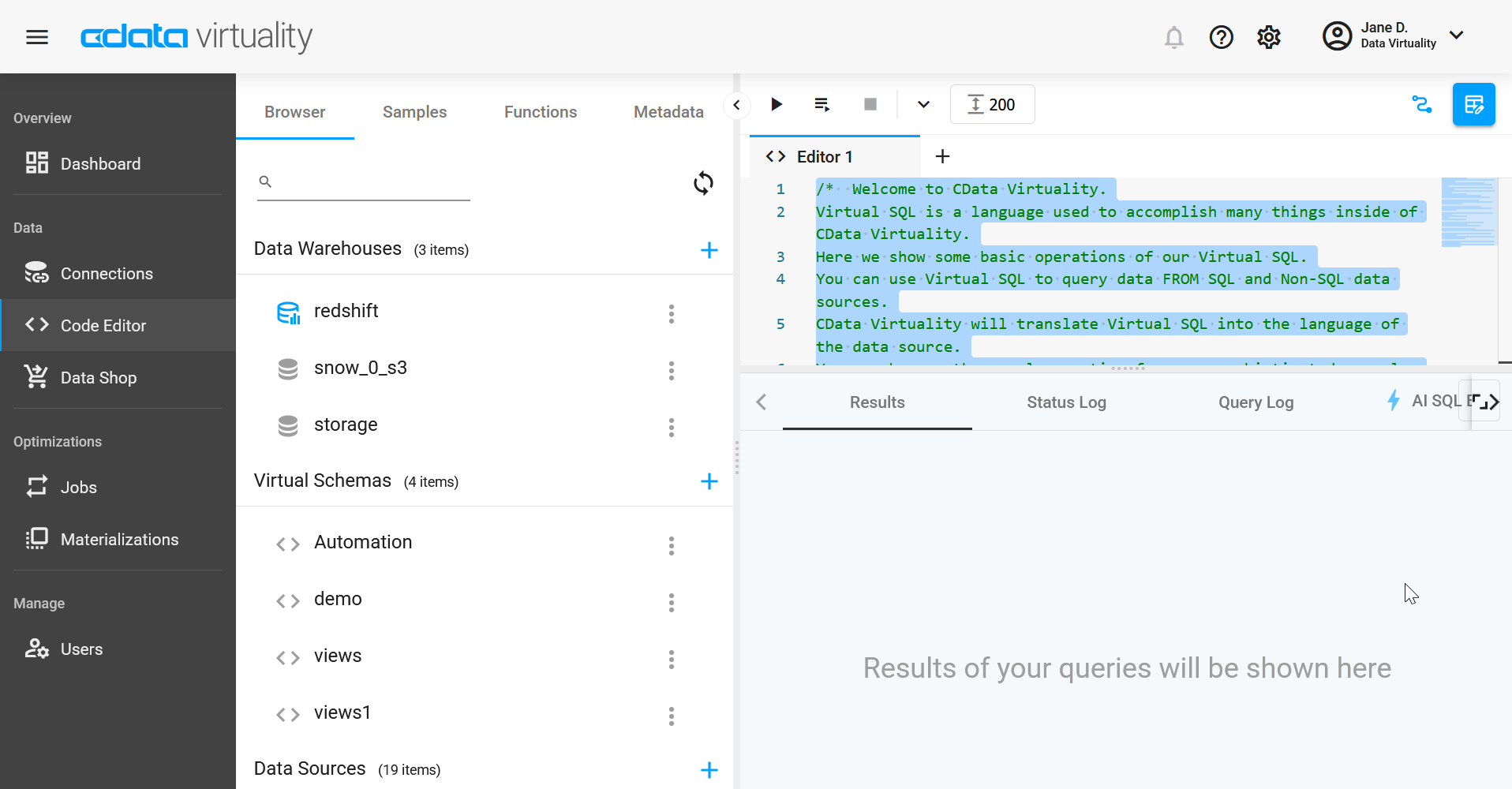Image resolution: width=1512 pixels, height=789 pixels.
Task: Open the run options chevron dropdown
Action: click(922, 104)
